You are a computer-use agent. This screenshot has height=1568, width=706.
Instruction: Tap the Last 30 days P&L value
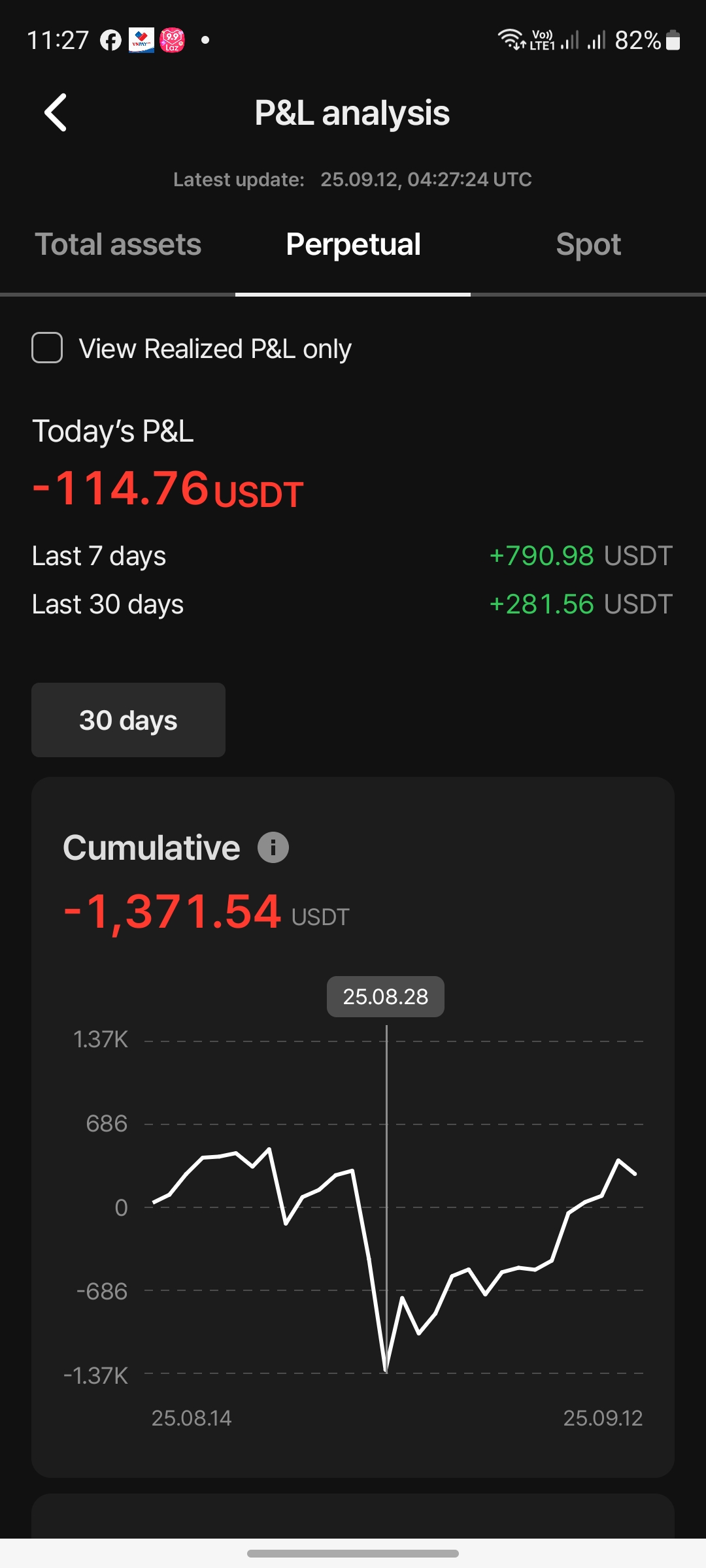pos(580,604)
